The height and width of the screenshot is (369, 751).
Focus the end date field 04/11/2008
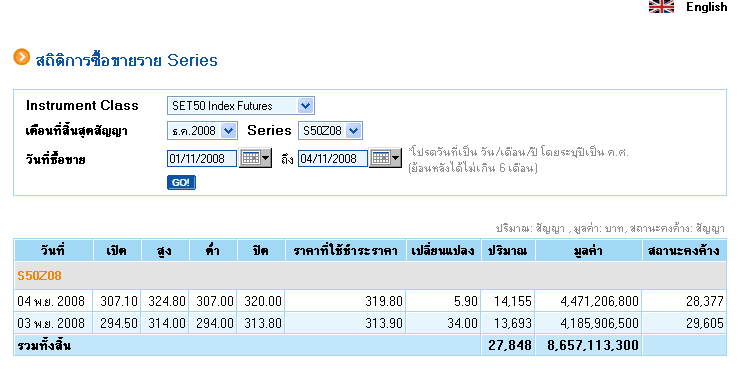point(333,159)
